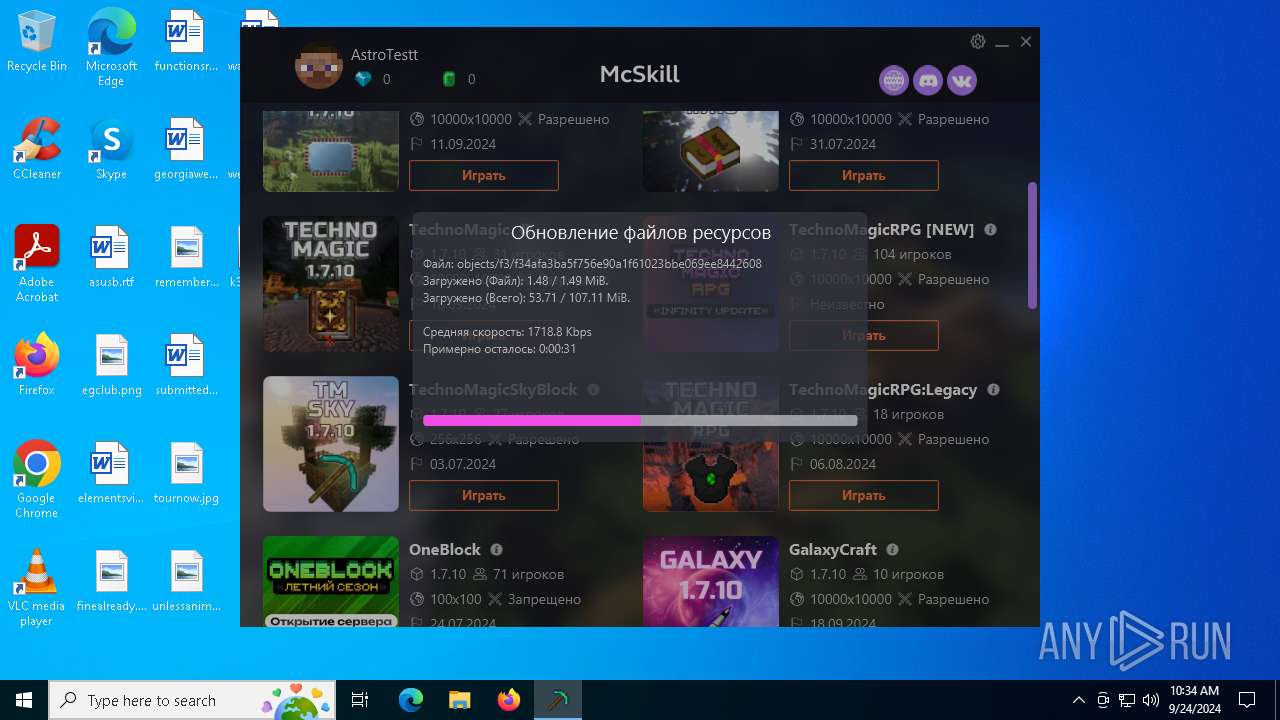The image size is (1280, 720).
Task: Play TechnoMagicSkyBlock server
Action: point(484,495)
